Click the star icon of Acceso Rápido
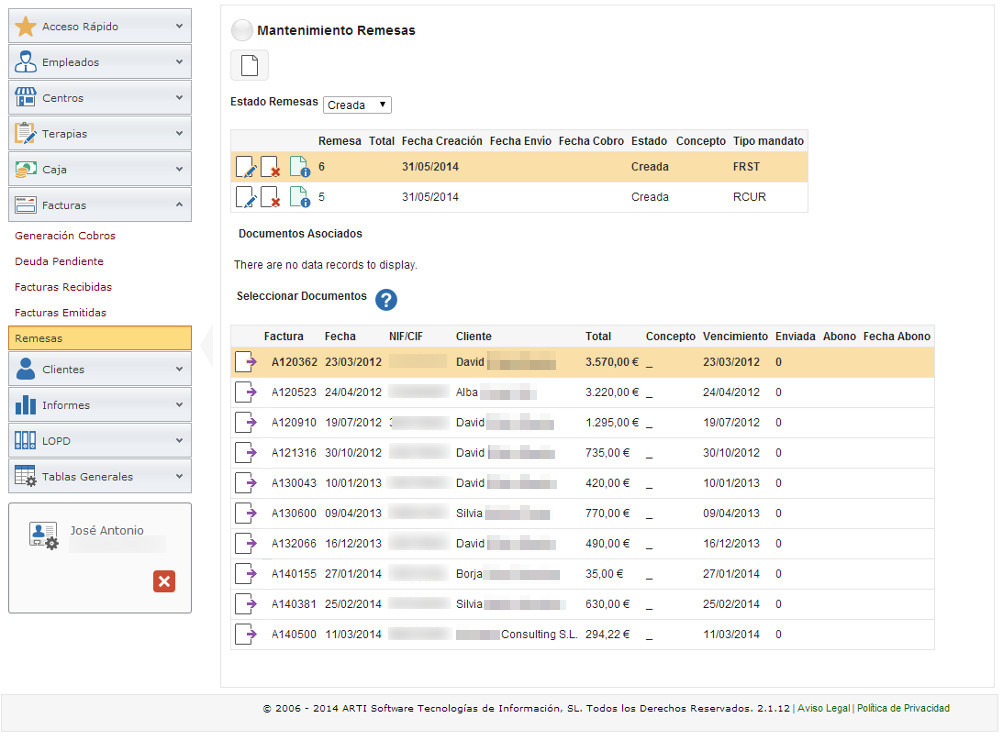Screen dimensions: 1000x740 tap(26, 26)
